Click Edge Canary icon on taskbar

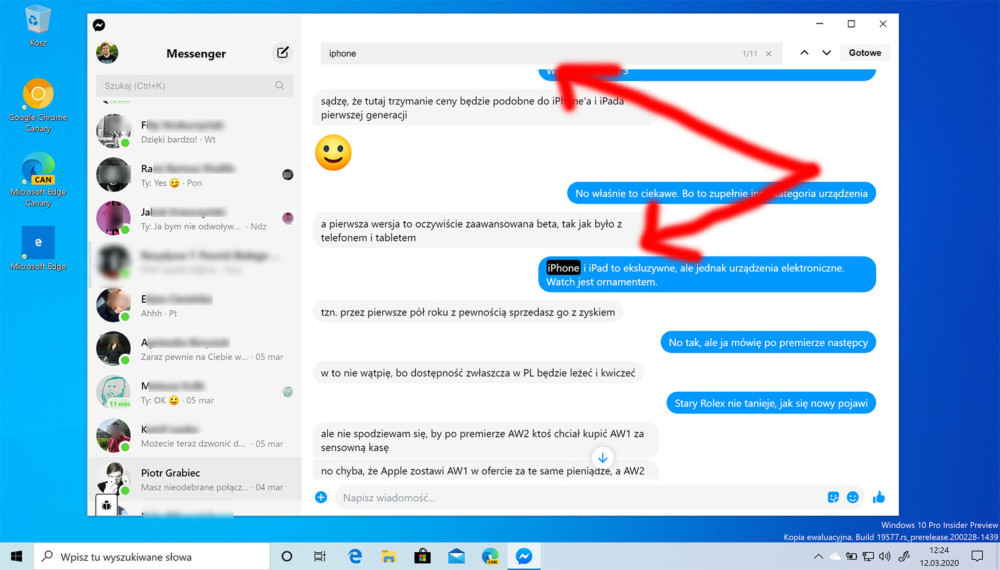click(490, 557)
